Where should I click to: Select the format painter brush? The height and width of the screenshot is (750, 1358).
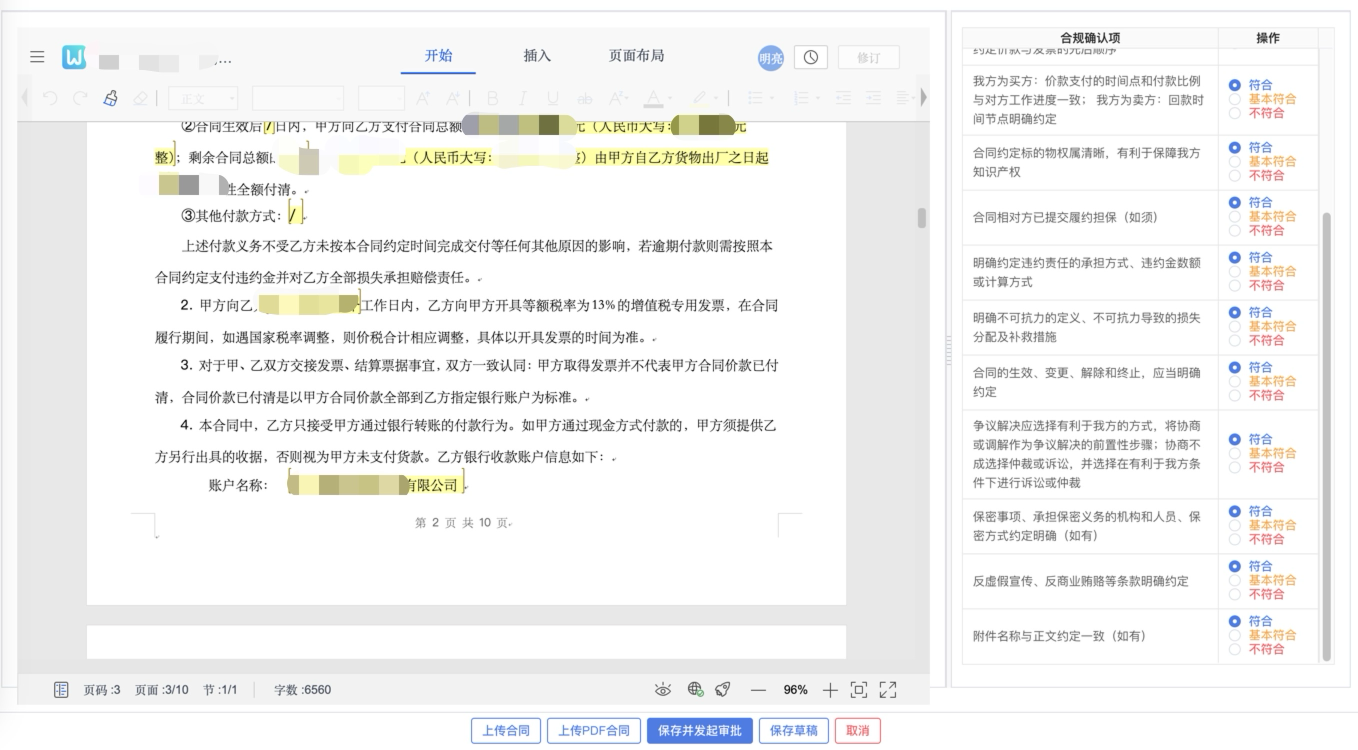[110, 98]
